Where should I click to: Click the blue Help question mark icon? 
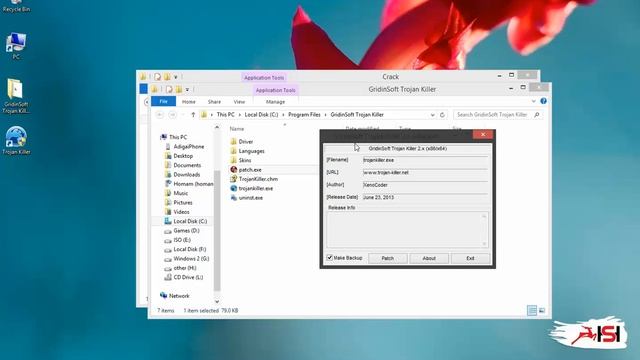point(543,101)
